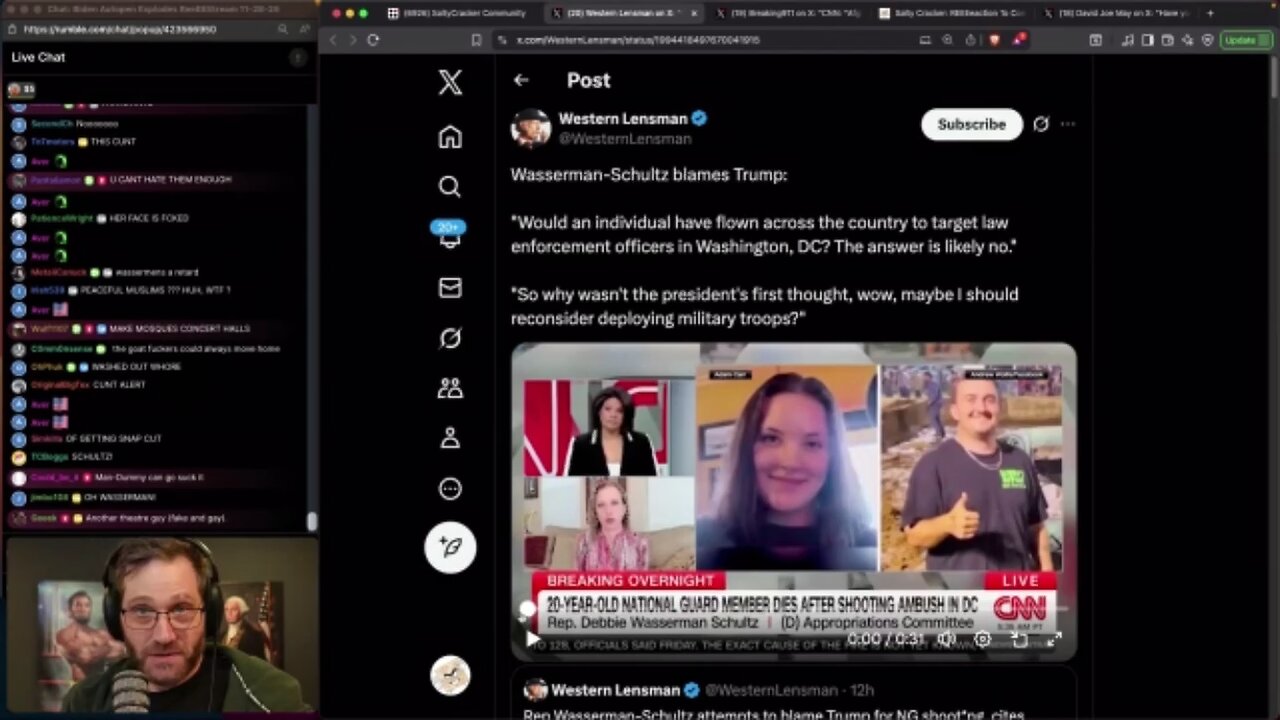The width and height of the screenshot is (1280, 720).
Task: Compose a new post with feather button
Action: 450,547
